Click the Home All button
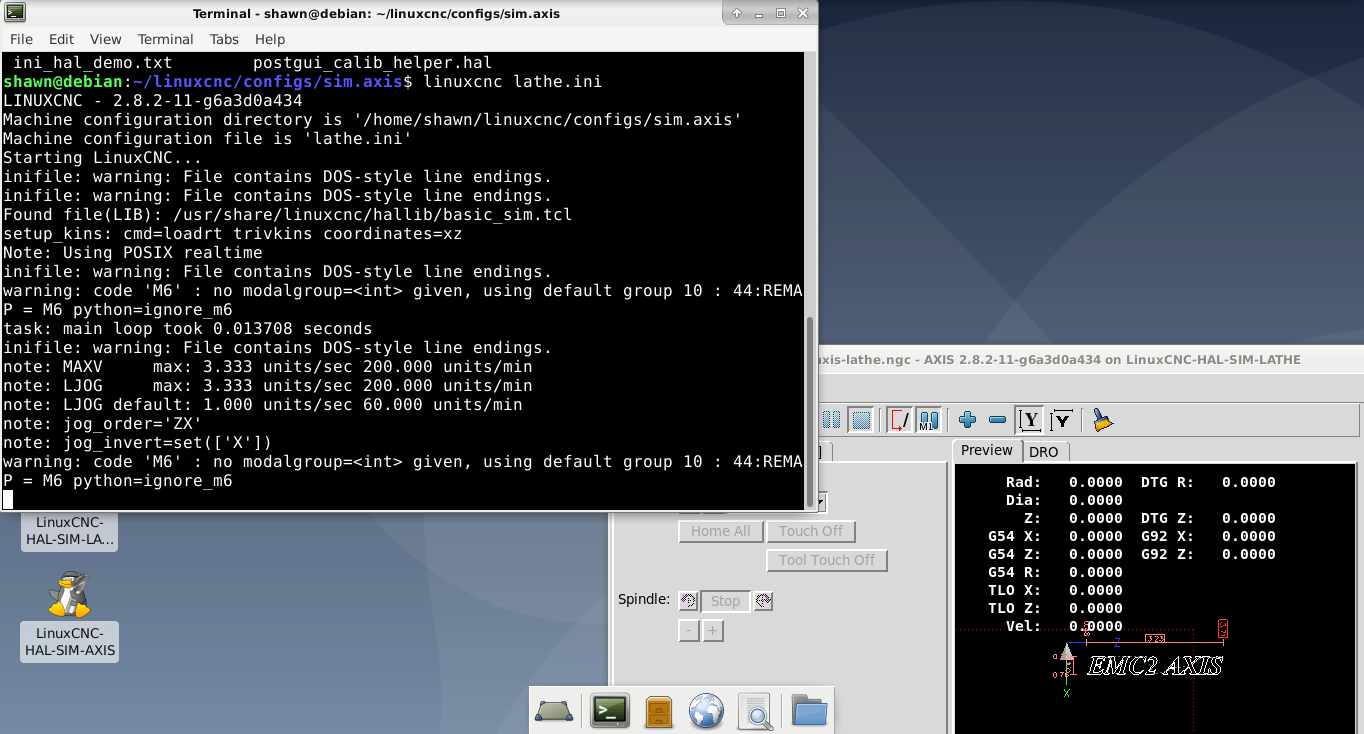The image size is (1364, 734). (720, 531)
